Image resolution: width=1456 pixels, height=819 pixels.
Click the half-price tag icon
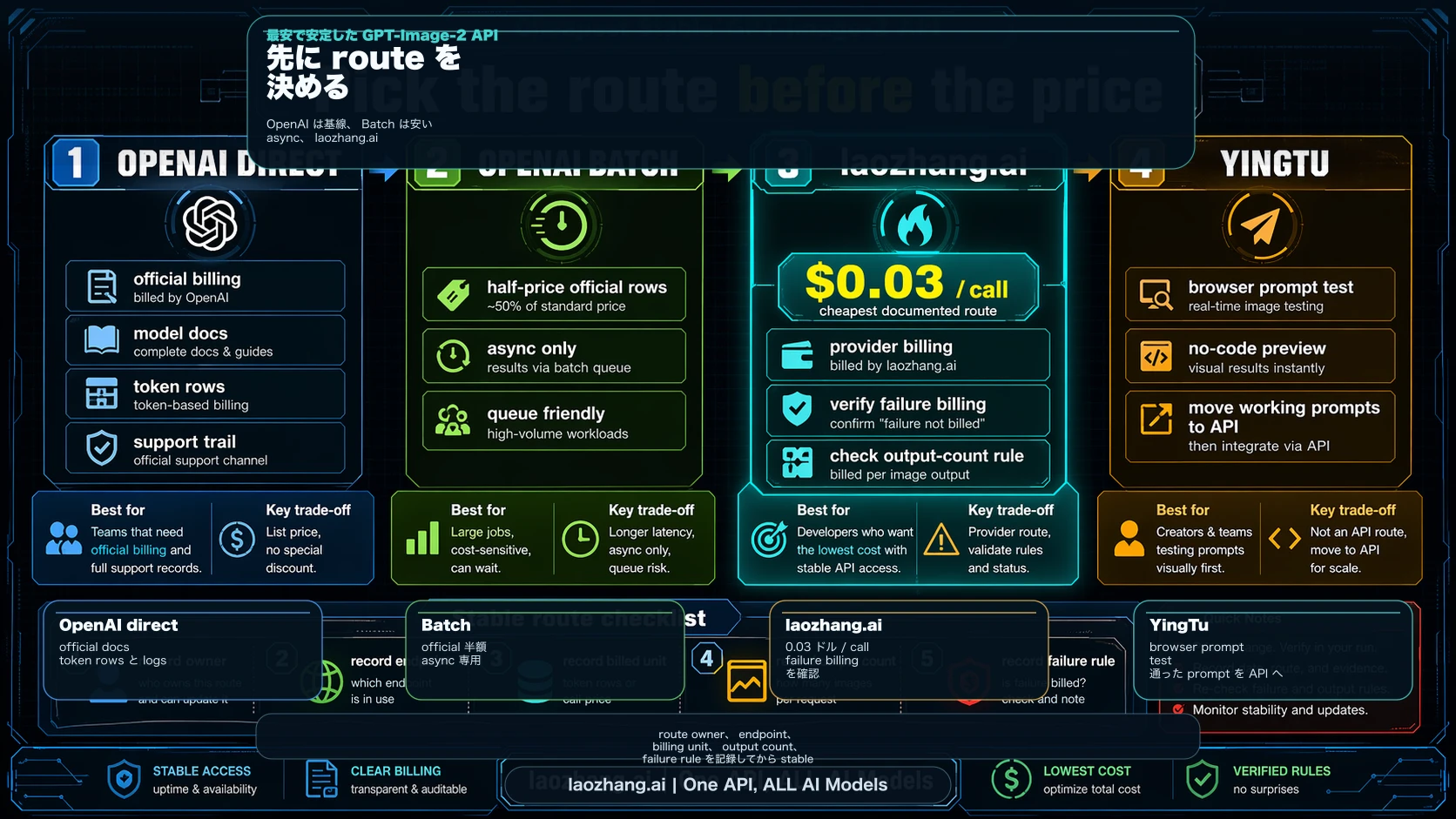(453, 295)
